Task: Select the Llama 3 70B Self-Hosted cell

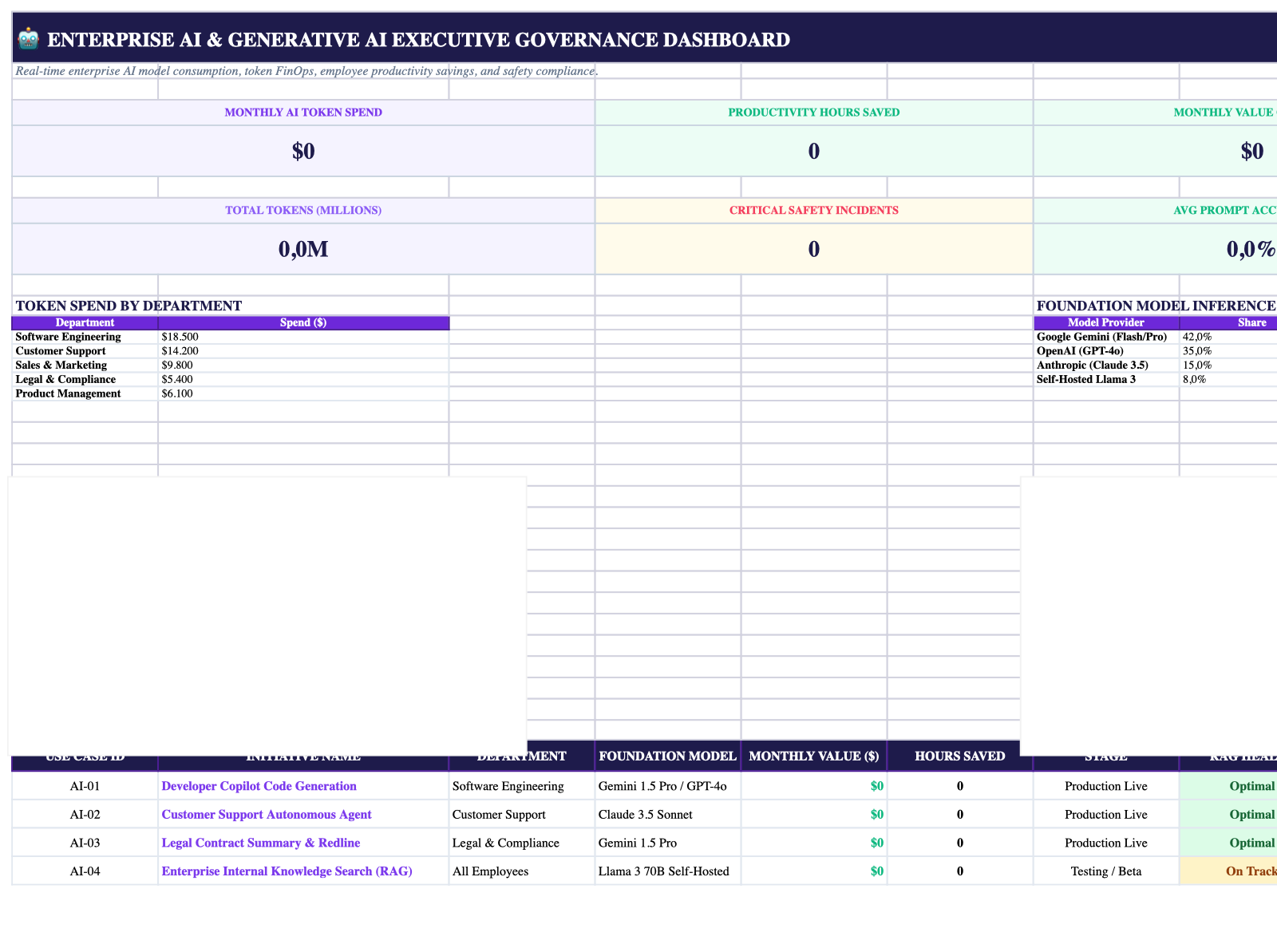Action: (x=667, y=871)
